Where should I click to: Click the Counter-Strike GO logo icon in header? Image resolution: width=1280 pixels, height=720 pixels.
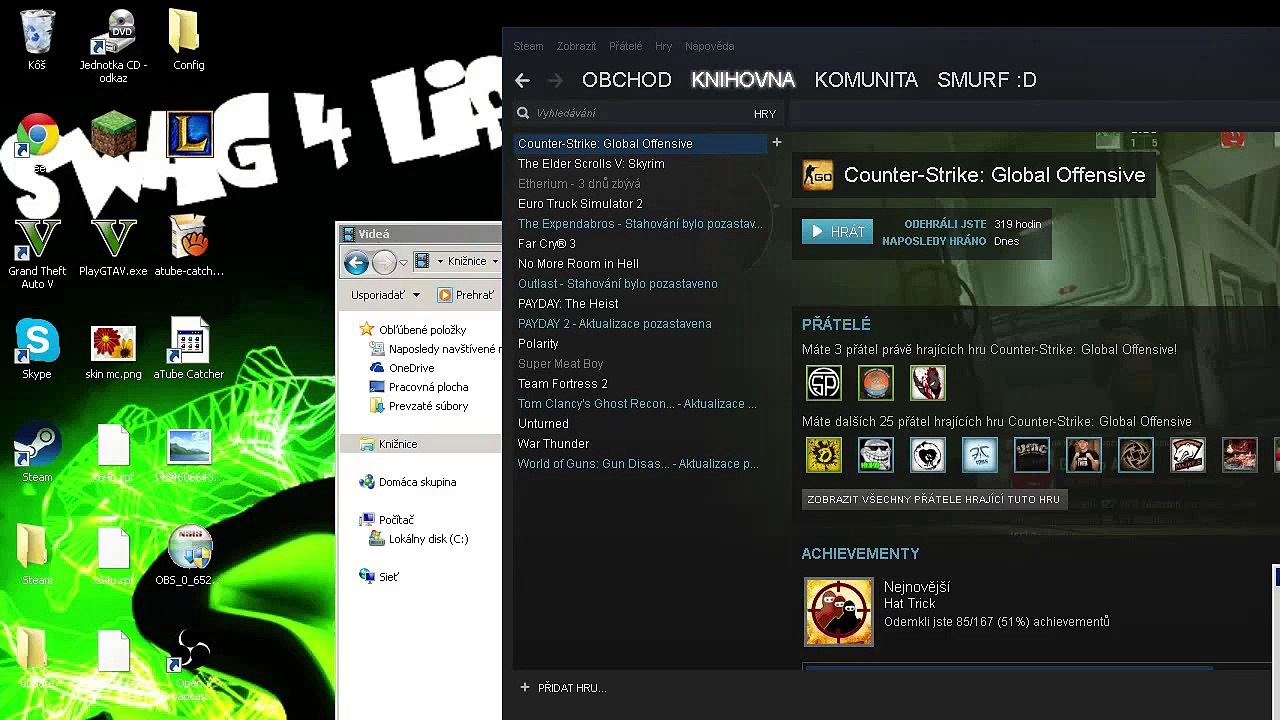(x=817, y=175)
